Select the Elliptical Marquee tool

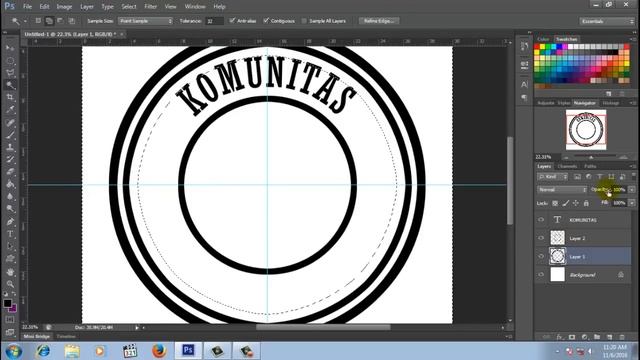[10, 61]
